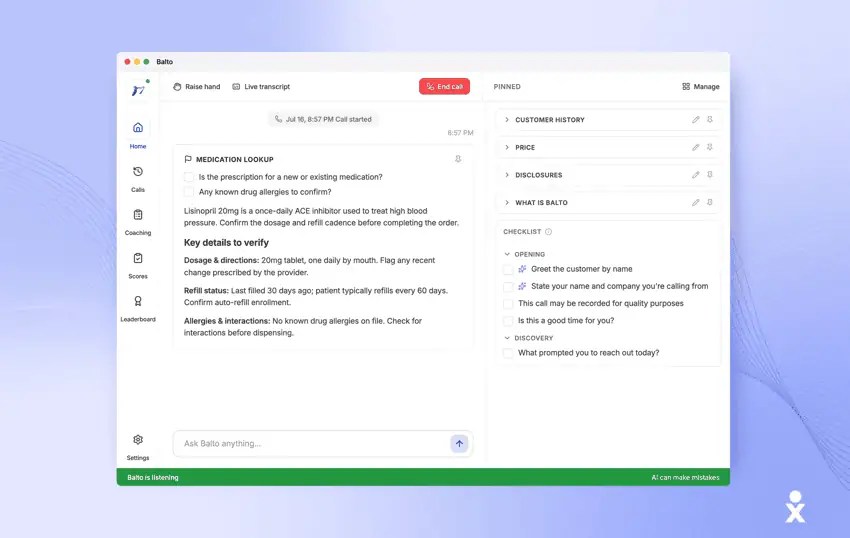Click the flag icon beside Medication Lookup
This screenshot has height=538, width=850.
click(188, 159)
